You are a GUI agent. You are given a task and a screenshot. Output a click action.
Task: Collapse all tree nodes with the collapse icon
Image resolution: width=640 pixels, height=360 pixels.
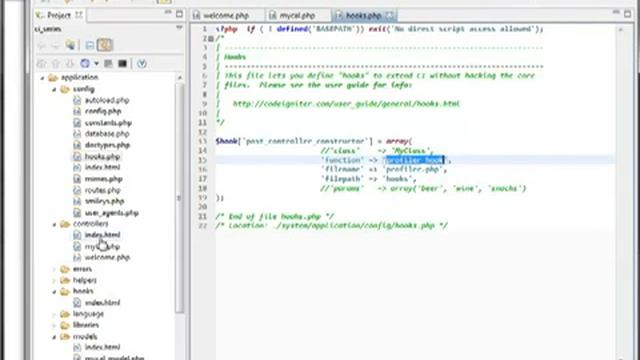(89, 45)
